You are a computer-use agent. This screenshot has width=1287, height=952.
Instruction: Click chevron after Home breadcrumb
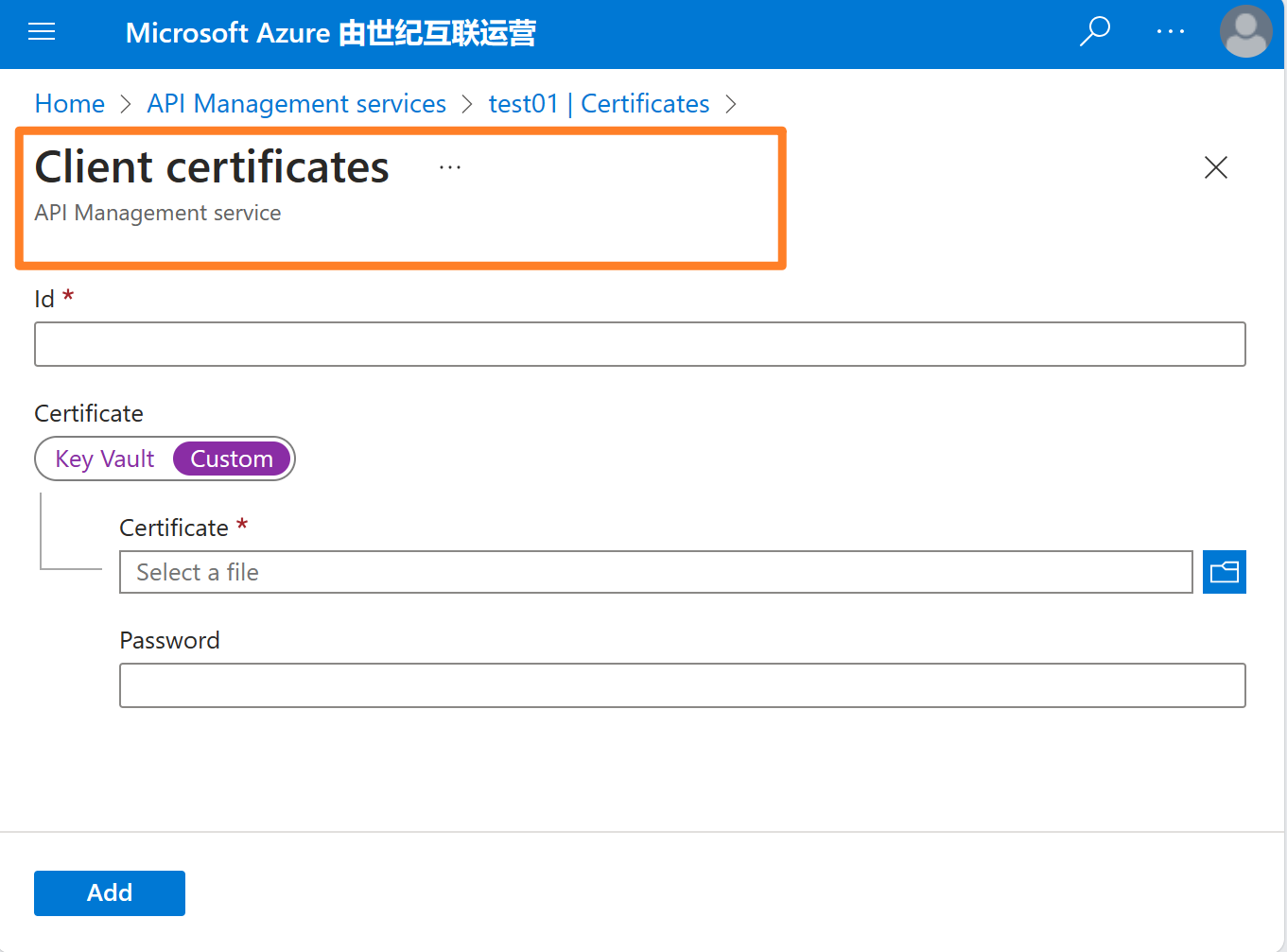[x=126, y=104]
